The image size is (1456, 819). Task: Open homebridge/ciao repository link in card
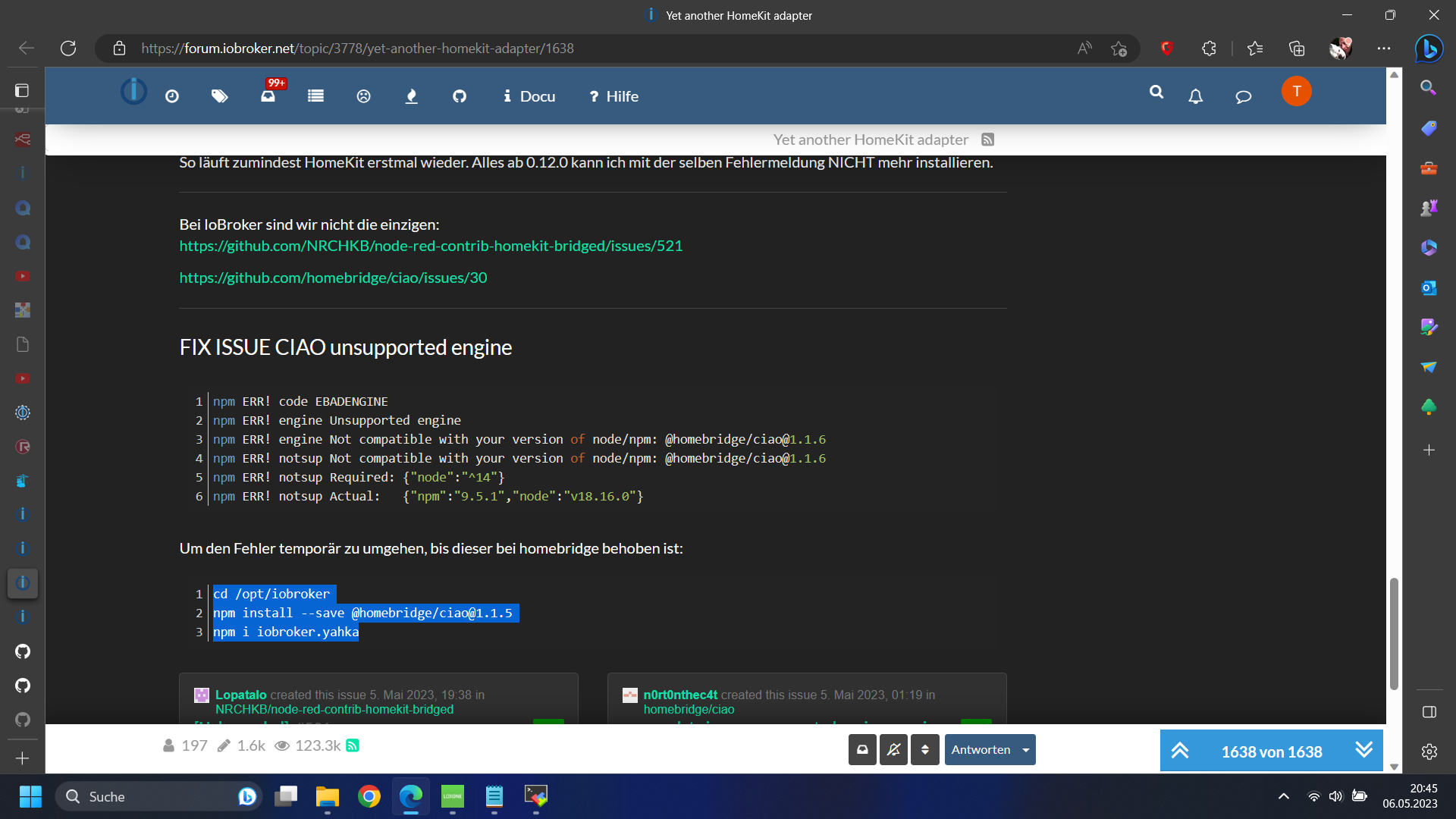[689, 709]
